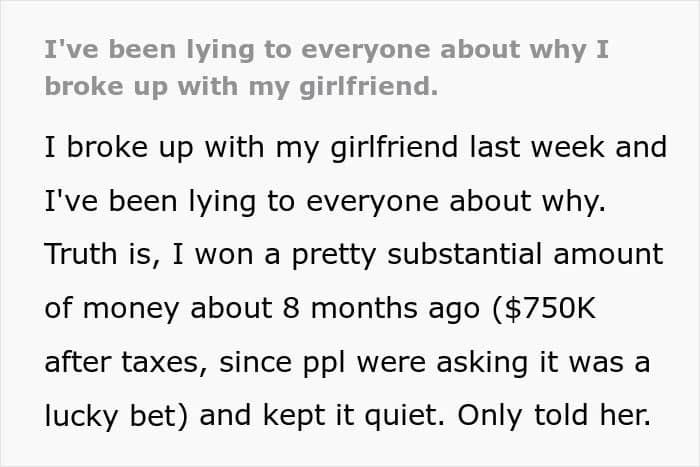Click the phrase "lucky bet"
The image size is (700, 467).
(x=119, y=413)
